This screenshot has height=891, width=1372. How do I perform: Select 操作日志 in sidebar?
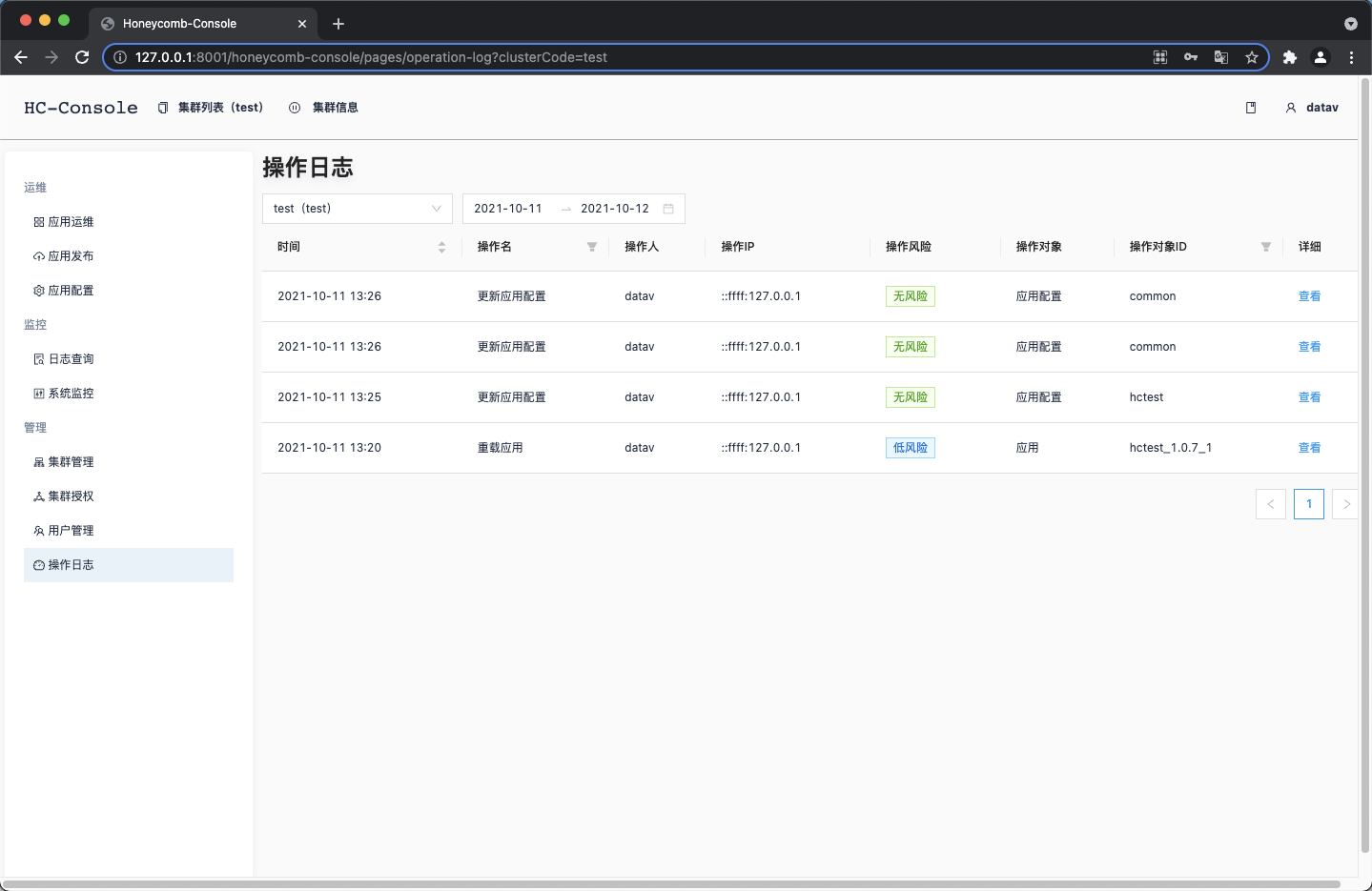[x=129, y=565]
